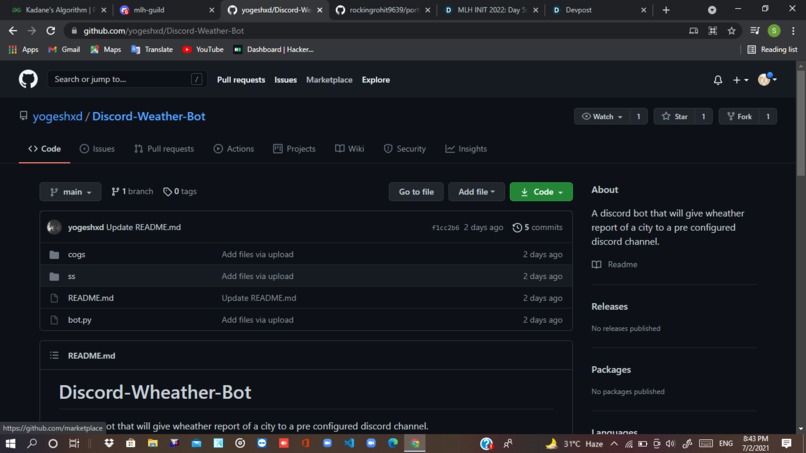The height and width of the screenshot is (453, 806).
Task: Open a new browser tab
Action: pyautogui.click(x=666, y=10)
